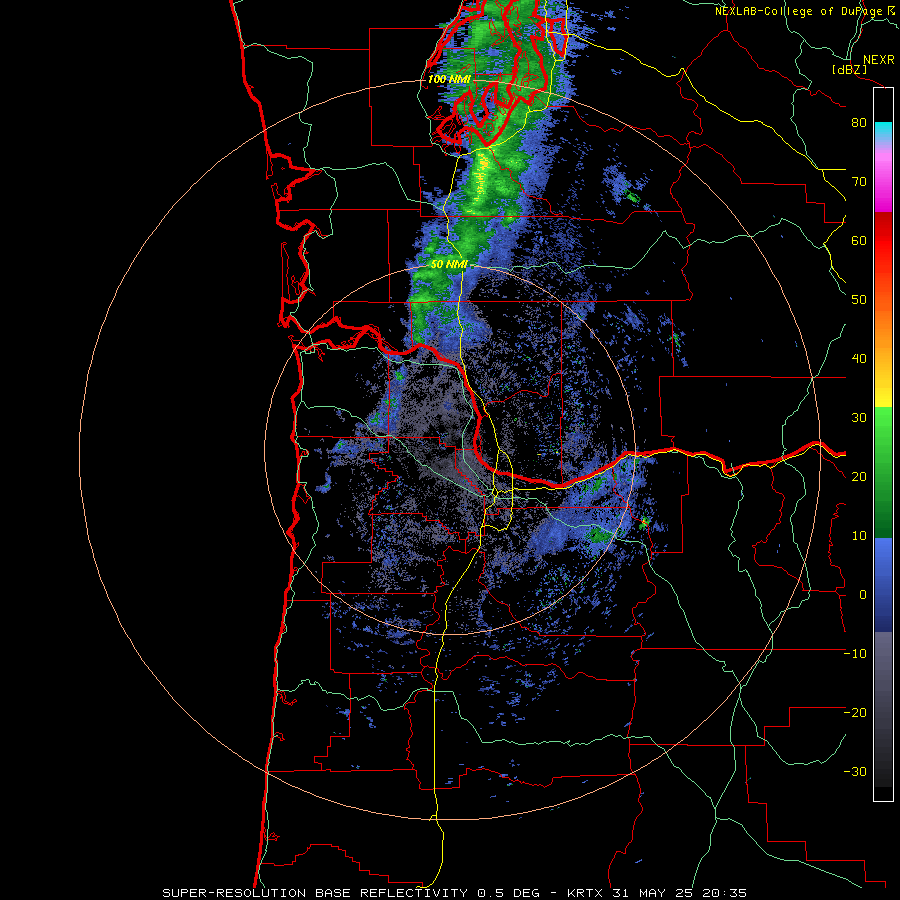Click the 80 value on the dBZ scale
This screenshot has height=900, width=900.
[859, 123]
